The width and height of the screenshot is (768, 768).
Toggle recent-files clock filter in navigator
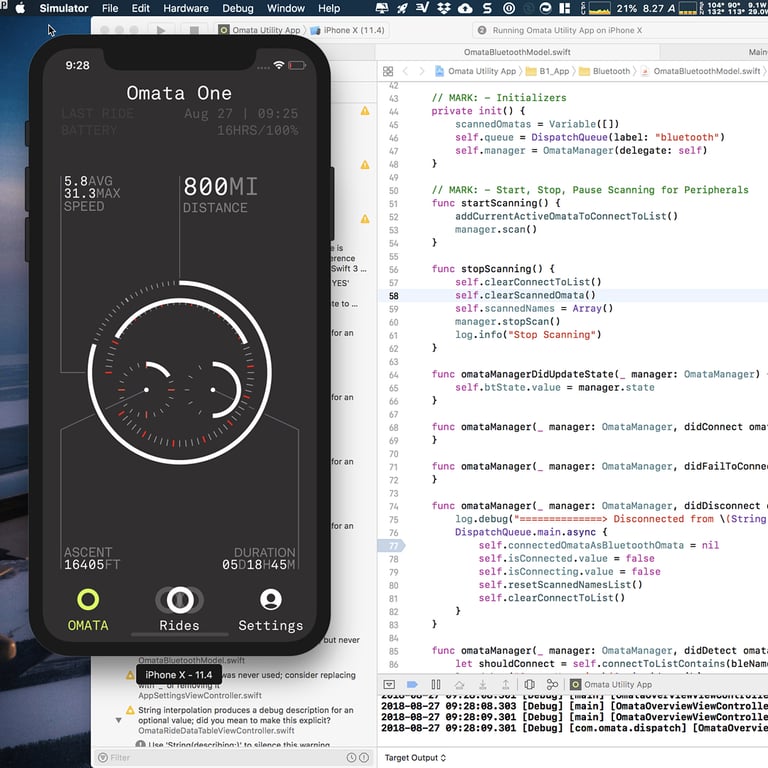[351, 758]
